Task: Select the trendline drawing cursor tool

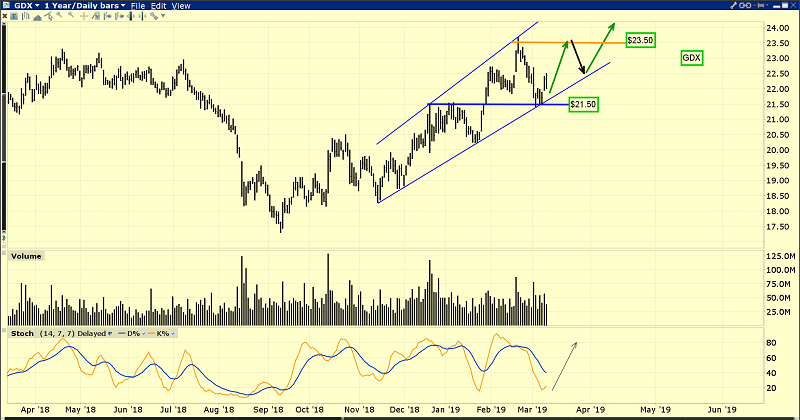Action: [48, 16]
